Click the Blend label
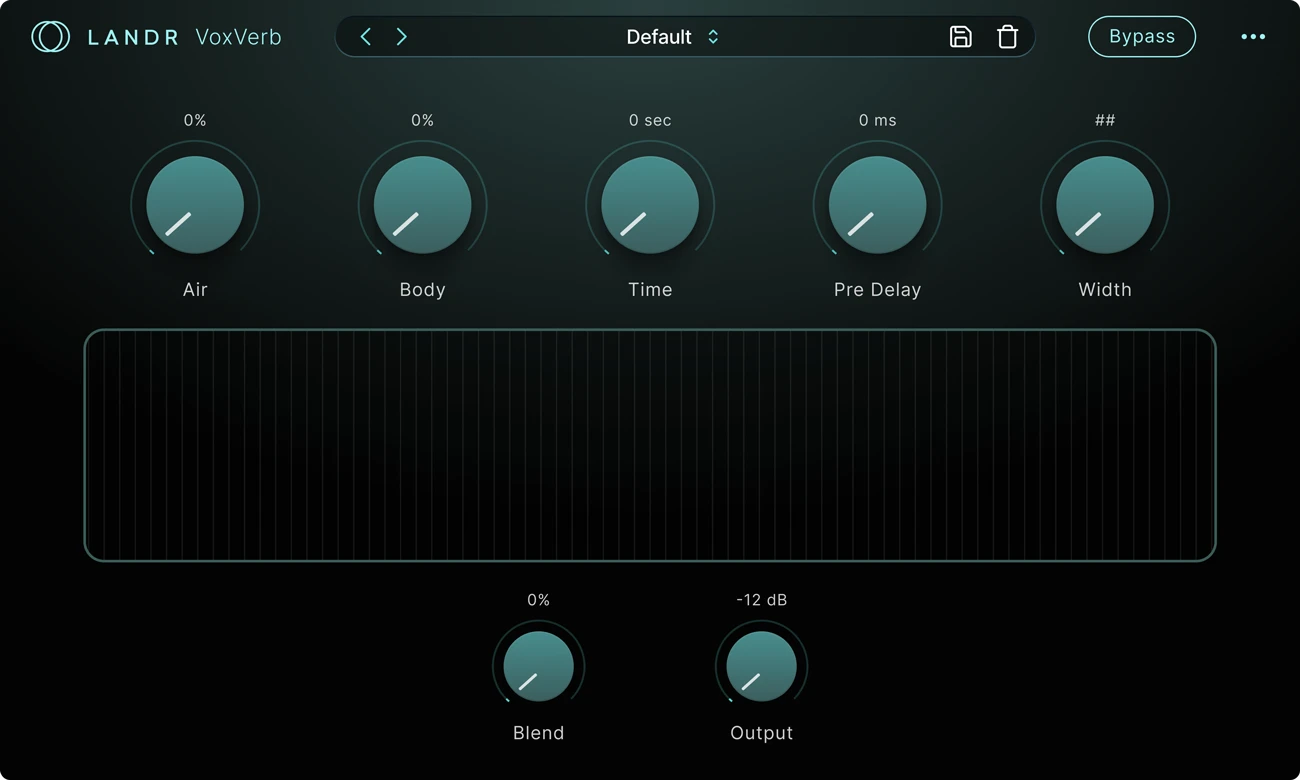Screen dimensions: 1300x780 (x=538, y=733)
